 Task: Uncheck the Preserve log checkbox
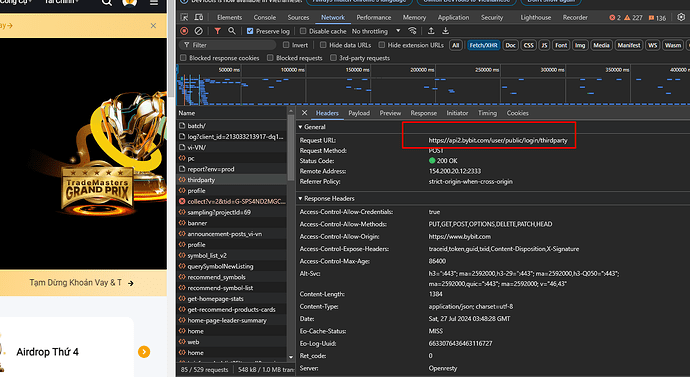250,31
